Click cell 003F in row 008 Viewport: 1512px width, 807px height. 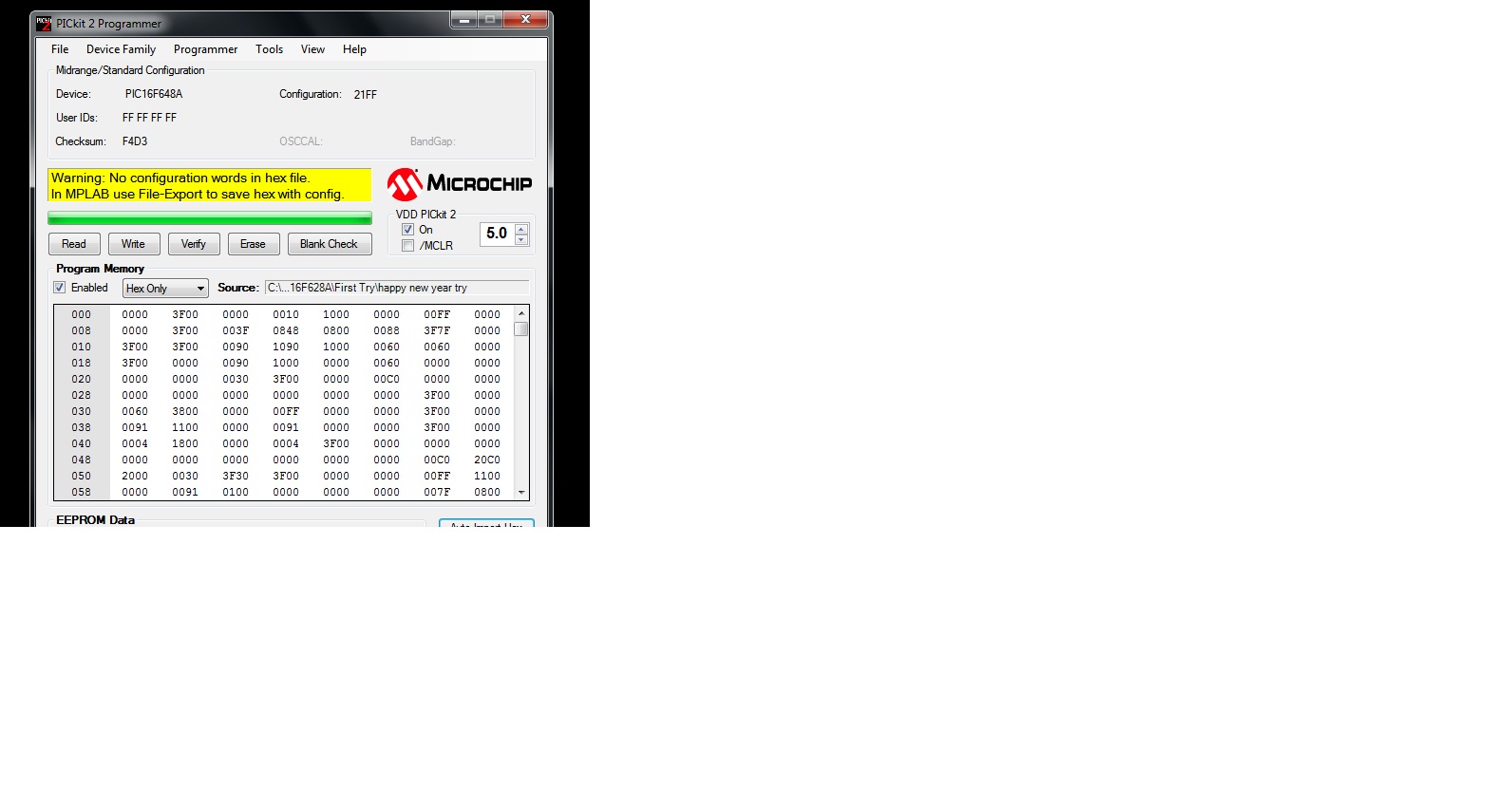236,330
